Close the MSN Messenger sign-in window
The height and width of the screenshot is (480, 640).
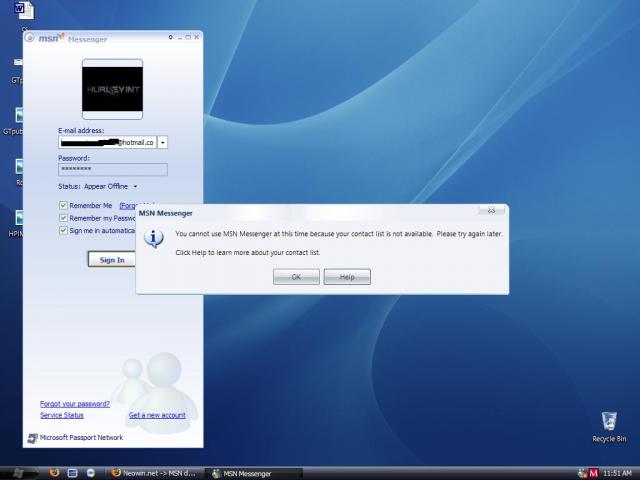[x=197, y=37]
